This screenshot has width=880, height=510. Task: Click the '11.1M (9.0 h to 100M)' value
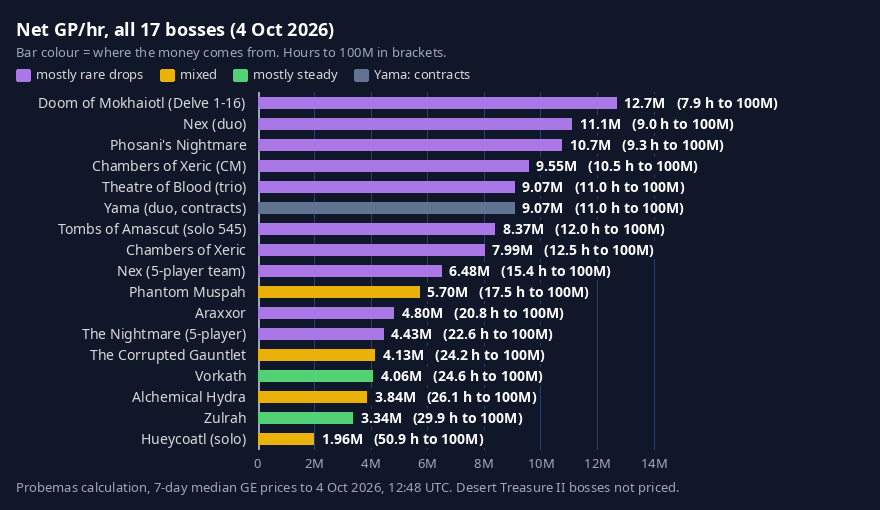(657, 124)
